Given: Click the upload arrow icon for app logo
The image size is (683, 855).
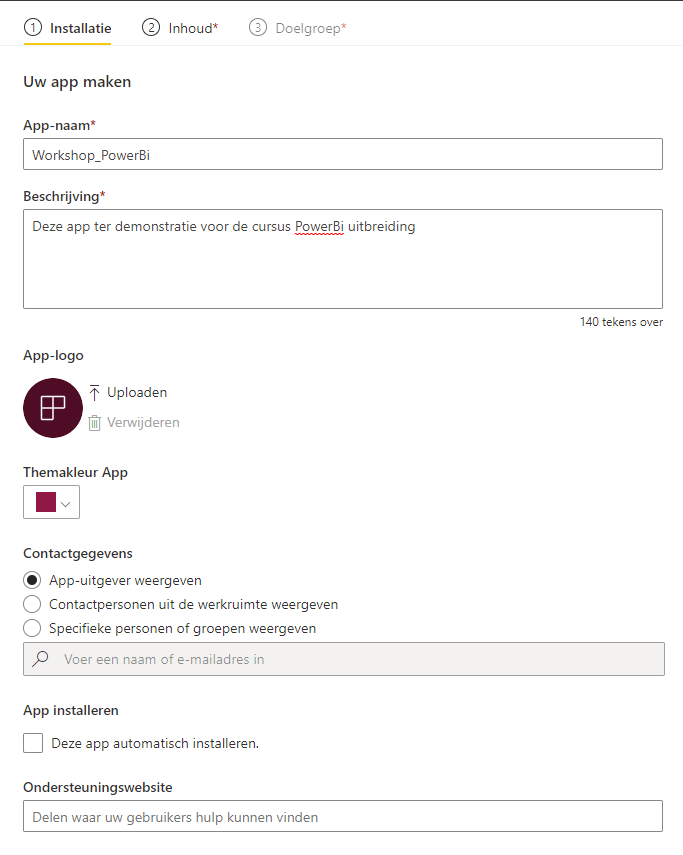Looking at the screenshot, I should [94, 393].
